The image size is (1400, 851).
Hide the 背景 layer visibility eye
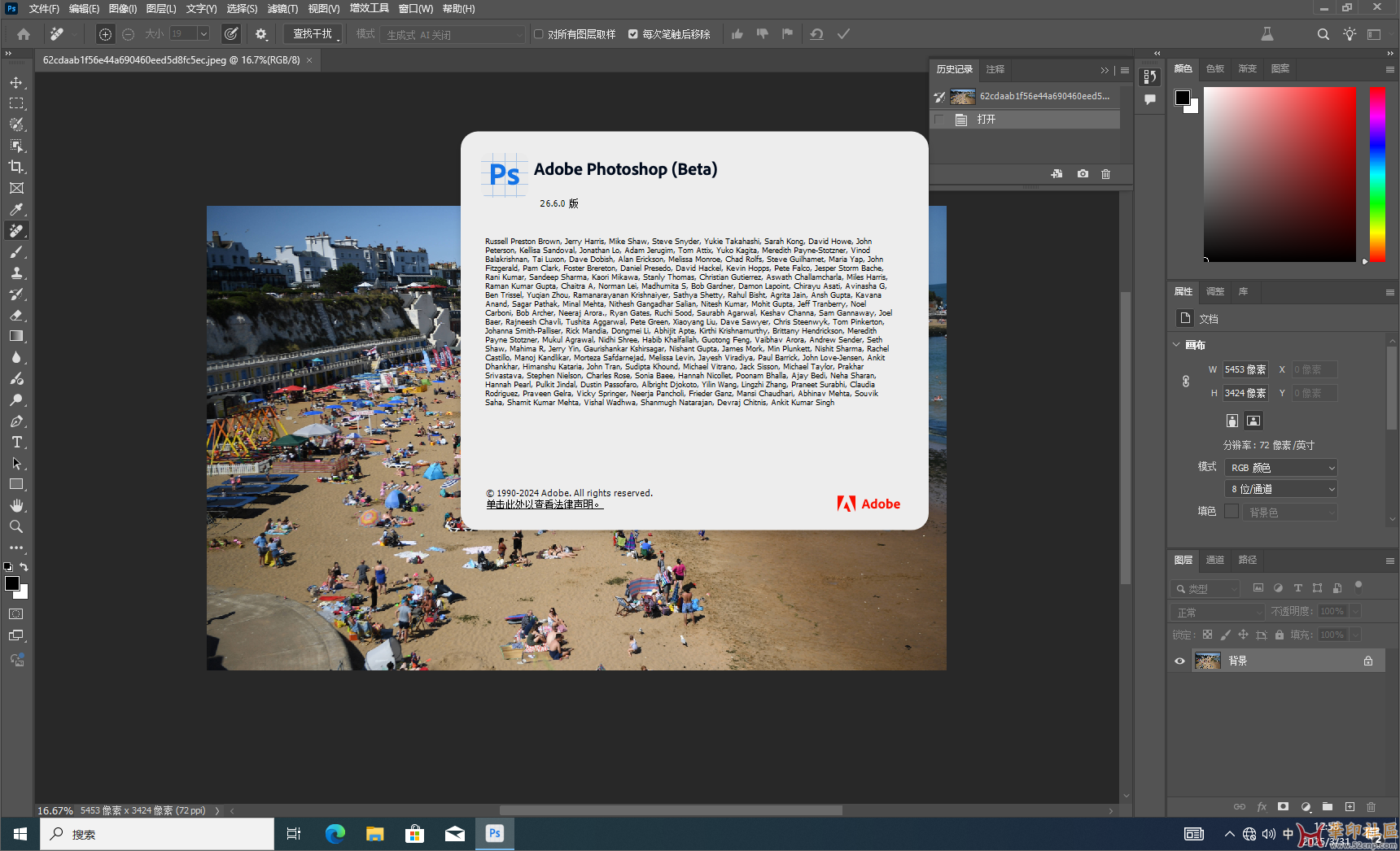[x=1179, y=661]
